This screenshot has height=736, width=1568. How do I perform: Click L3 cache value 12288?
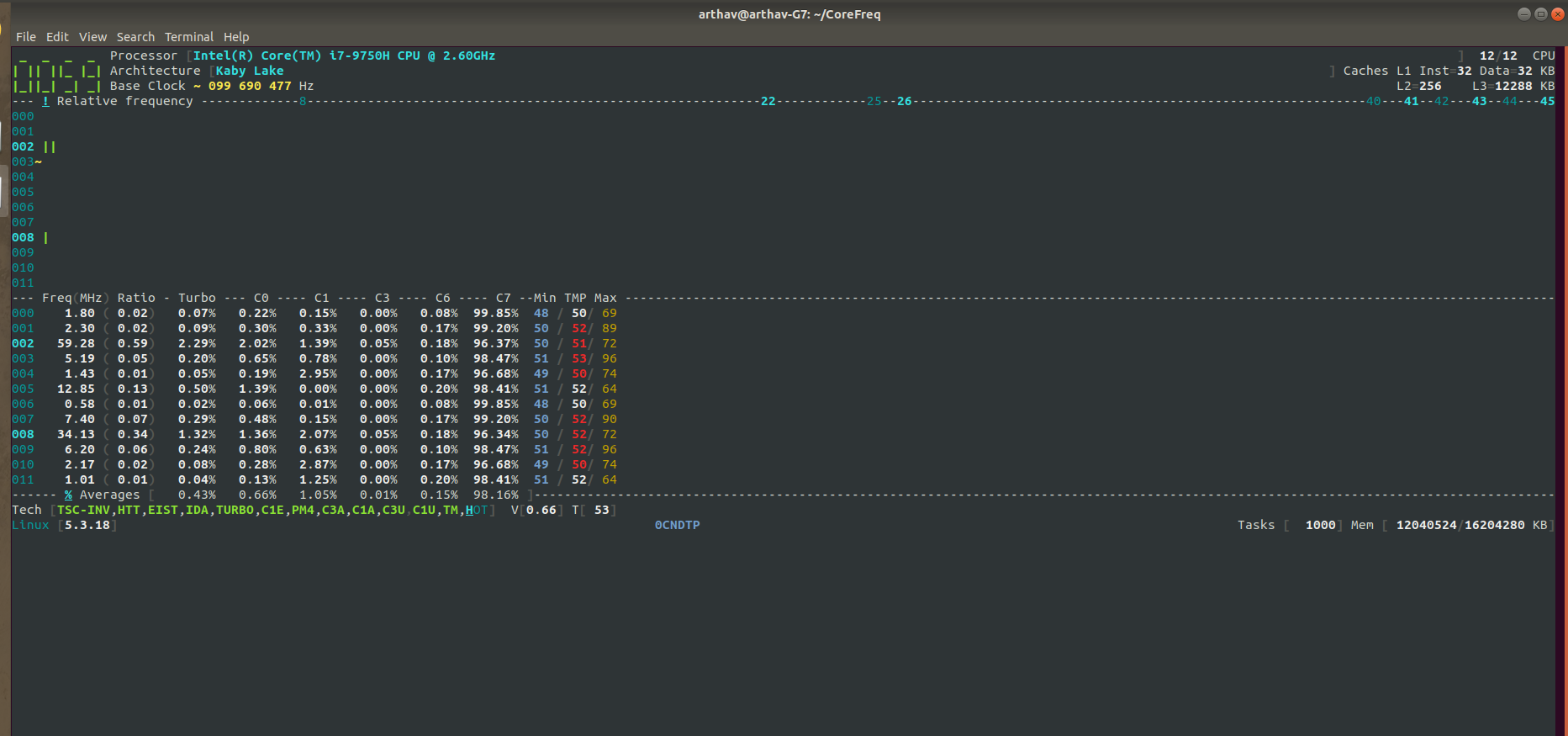pyautogui.click(x=1513, y=86)
